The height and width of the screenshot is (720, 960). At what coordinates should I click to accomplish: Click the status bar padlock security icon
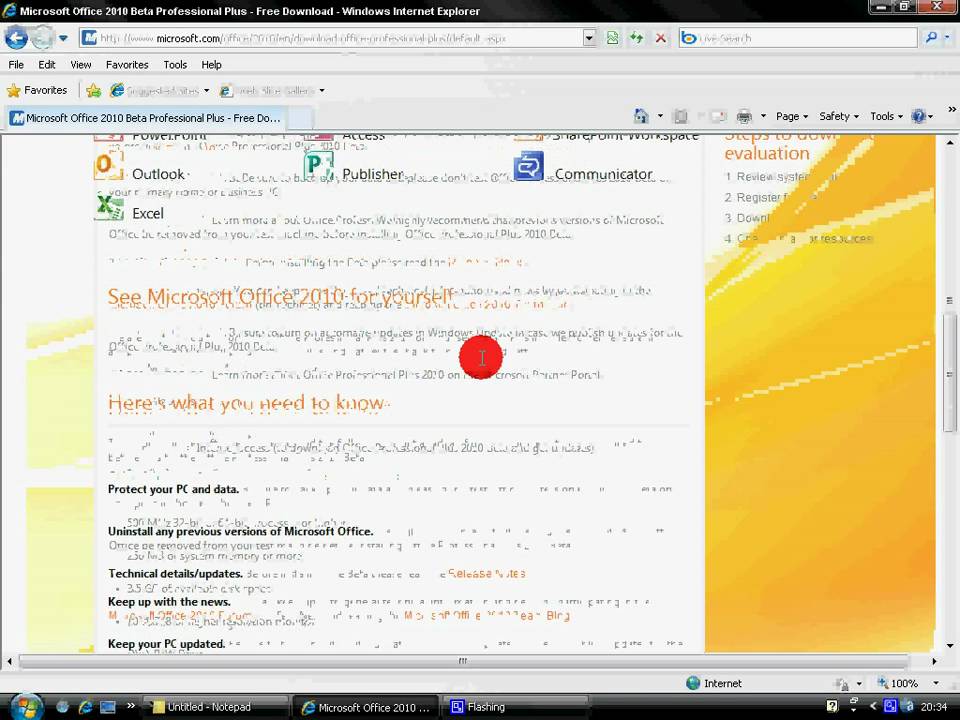842,683
